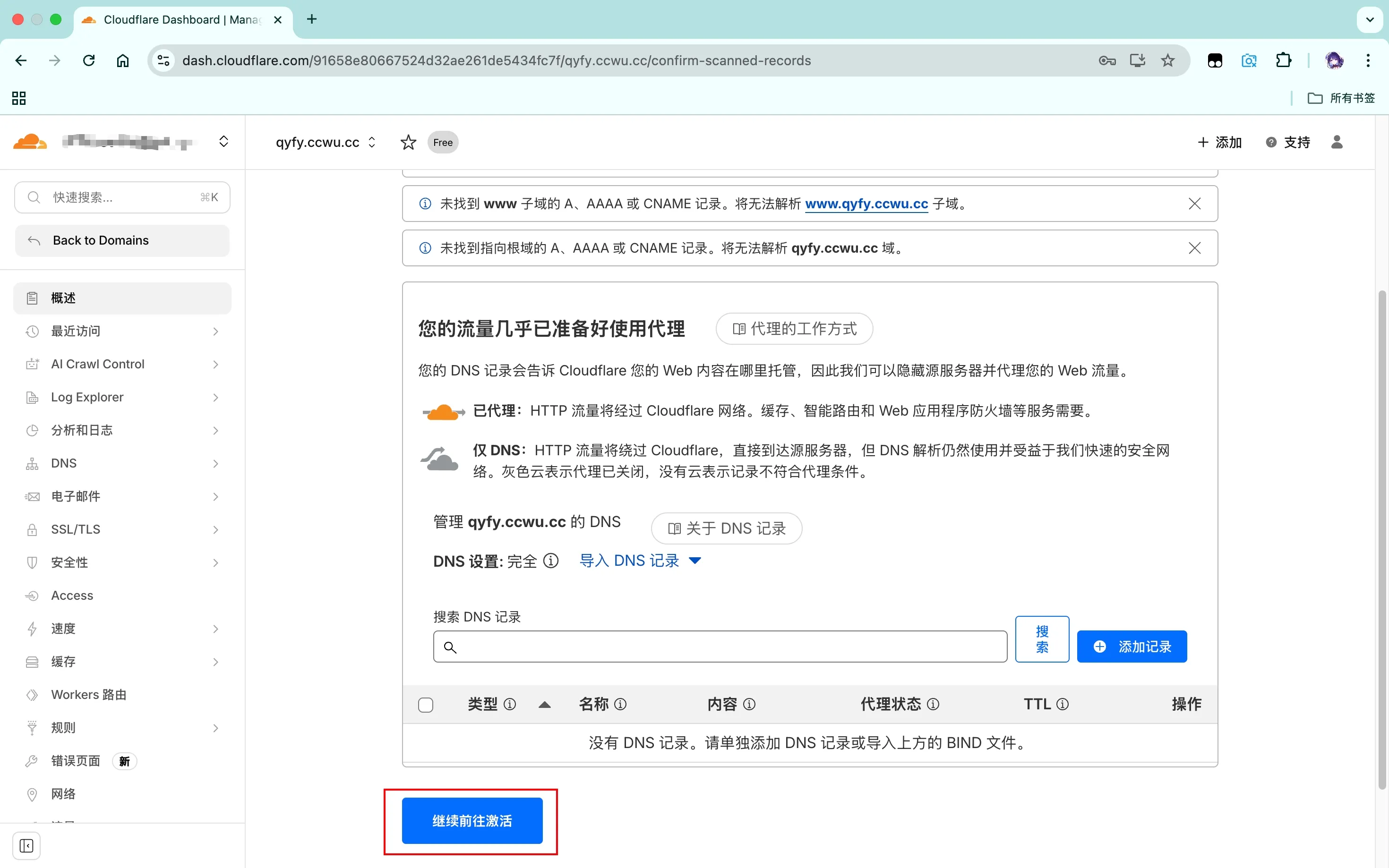Star the qyfy.ccwu.cc domain
Viewport: 1389px width, 868px height.
coord(408,142)
